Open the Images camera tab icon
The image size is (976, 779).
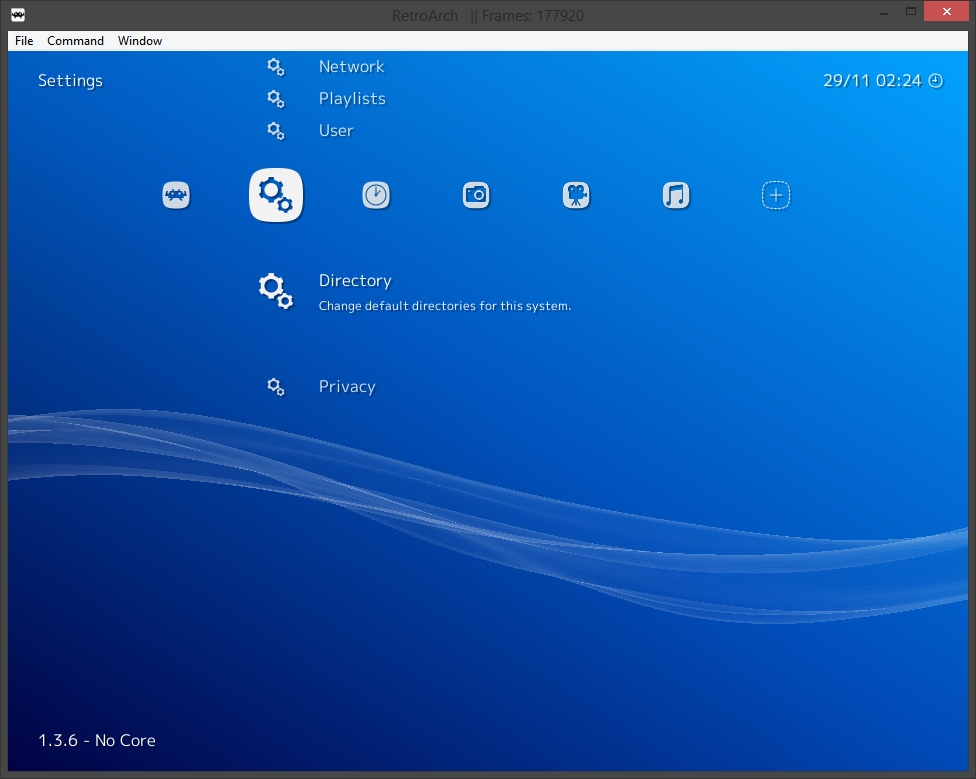pyautogui.click(x=476, y=195)
